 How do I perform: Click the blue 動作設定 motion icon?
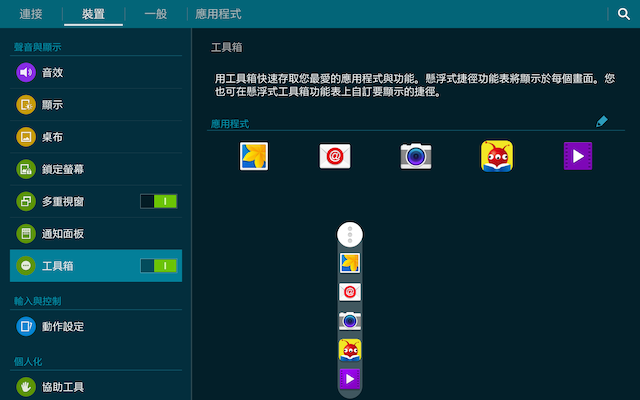pos(26,326)
